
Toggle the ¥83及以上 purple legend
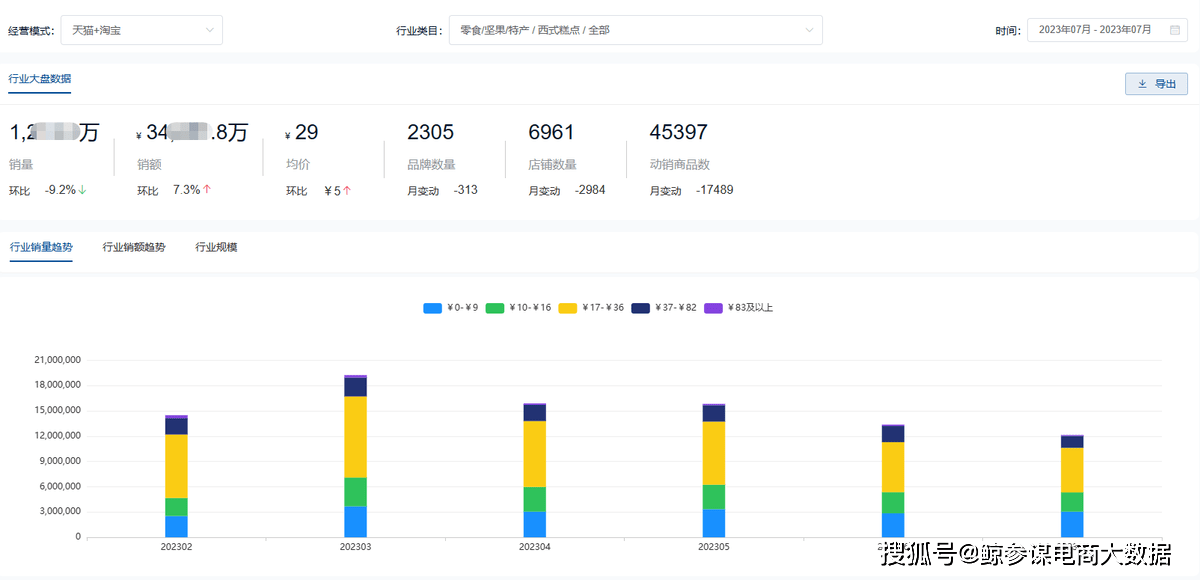pos(739,308)
